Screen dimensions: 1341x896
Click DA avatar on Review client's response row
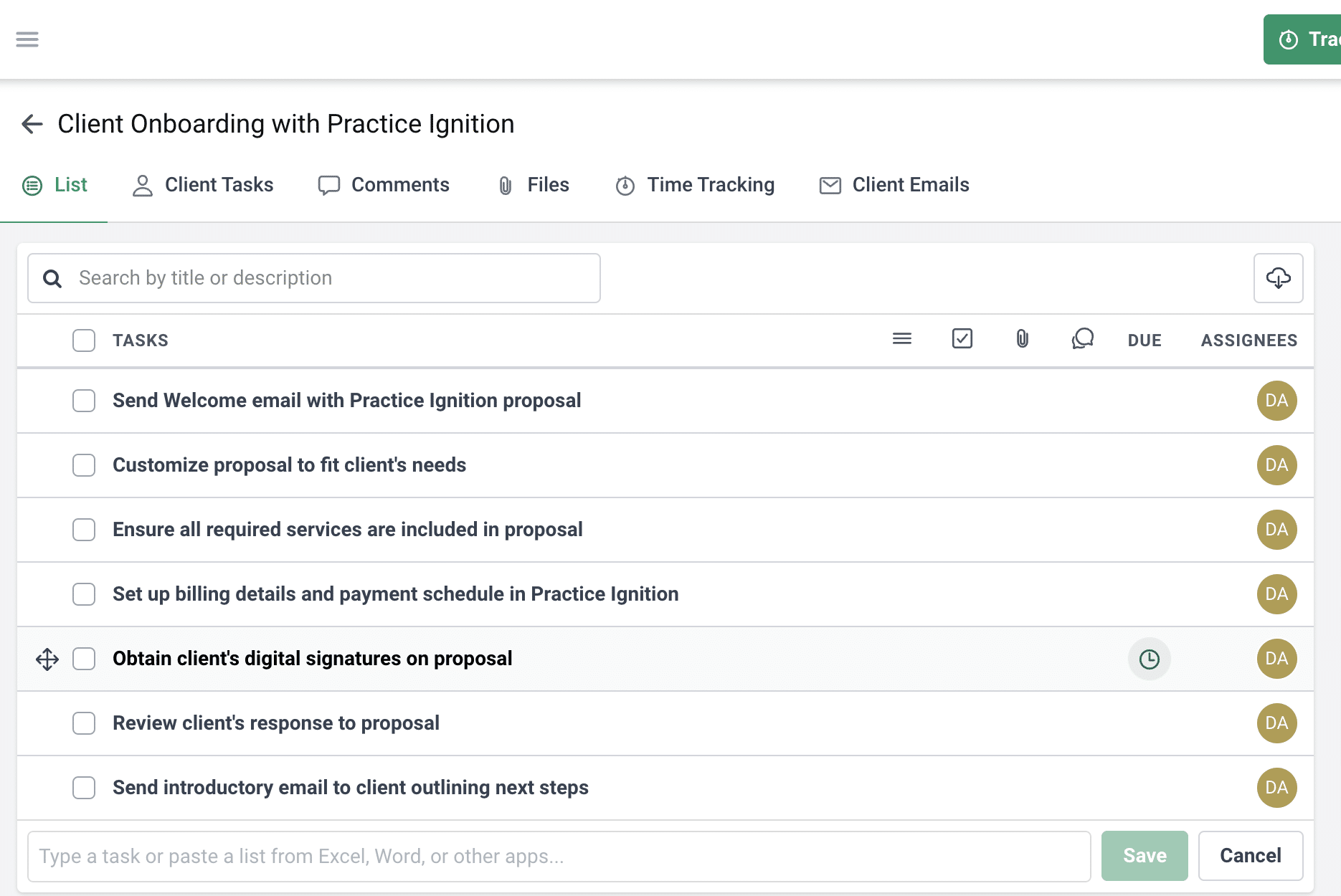(1277, 723)
